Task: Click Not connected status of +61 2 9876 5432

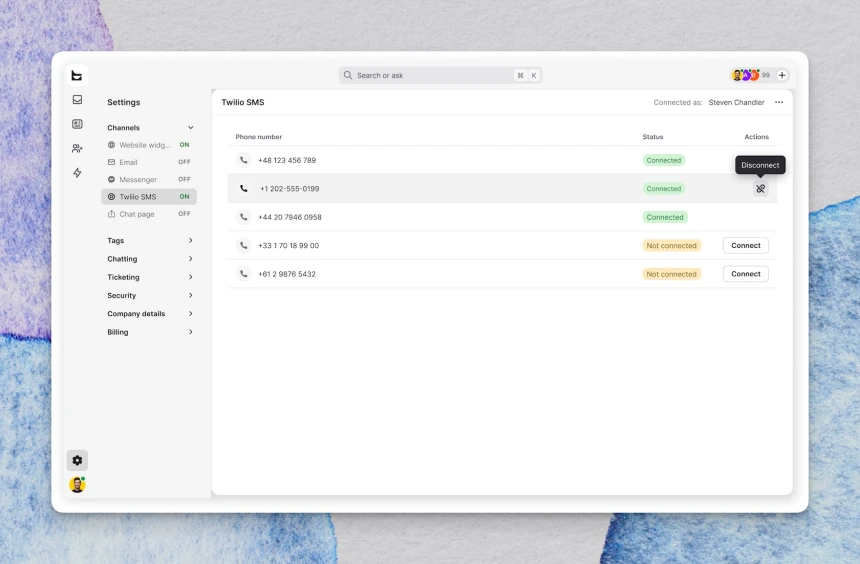Action: click(x=671, y=274)
